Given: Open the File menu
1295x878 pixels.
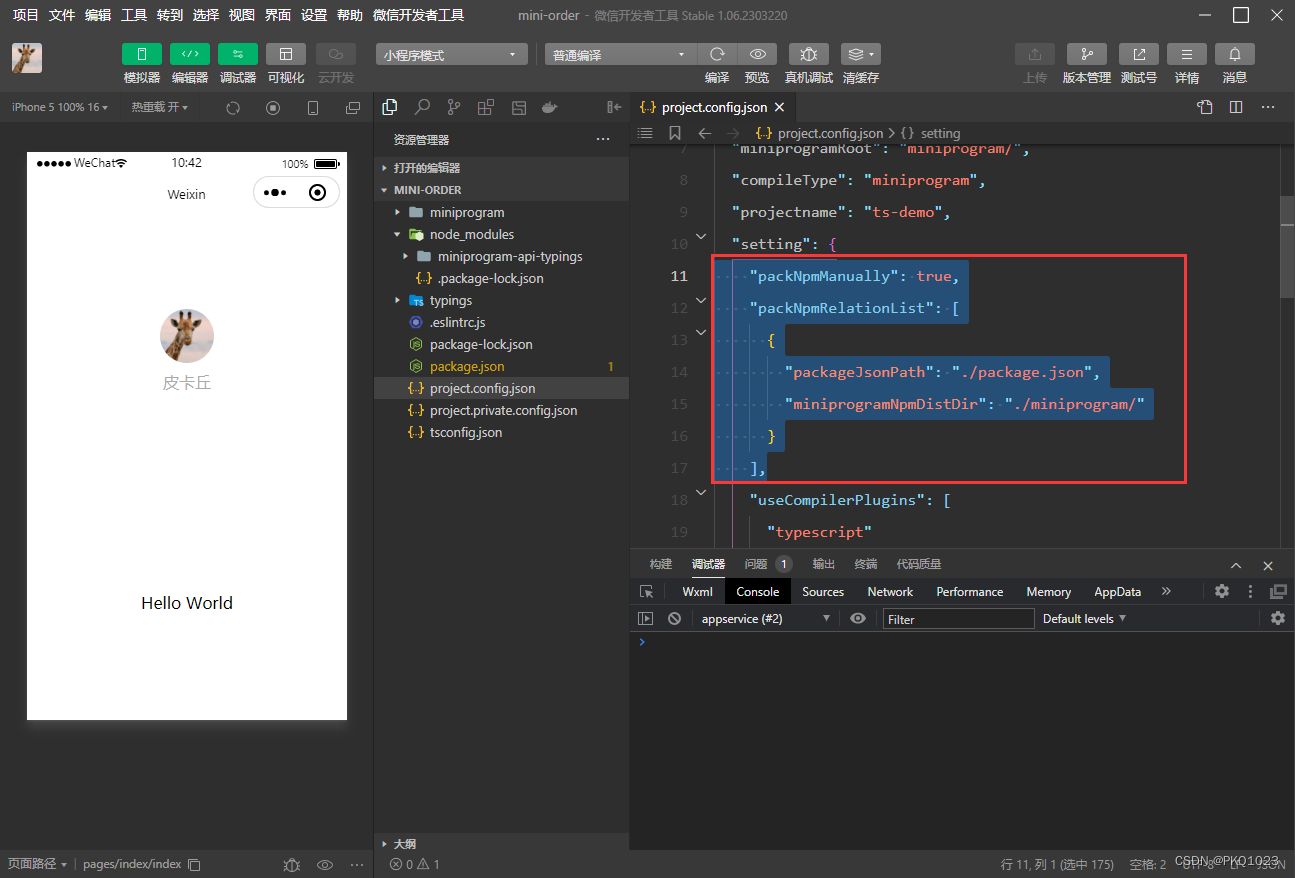Looking at the screenshot, I should pyautogui.click(x=62, y=15).
